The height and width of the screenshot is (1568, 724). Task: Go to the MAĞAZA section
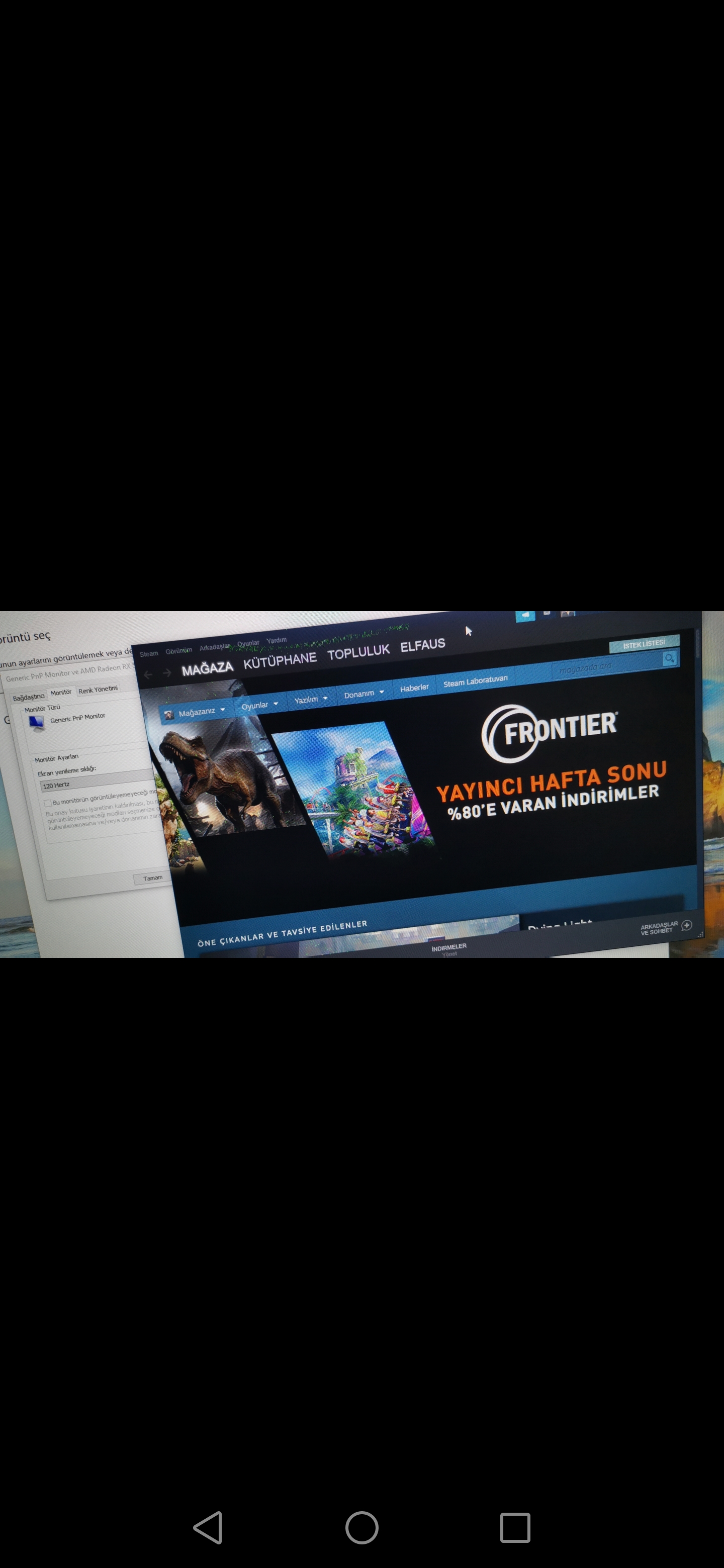point(207,668)
